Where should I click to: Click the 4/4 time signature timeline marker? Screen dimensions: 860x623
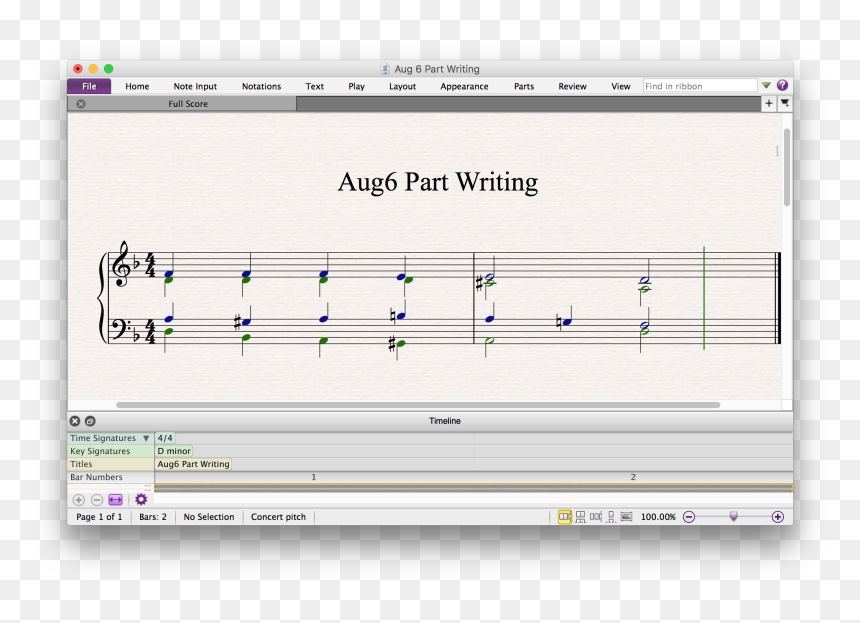point(165,438)
